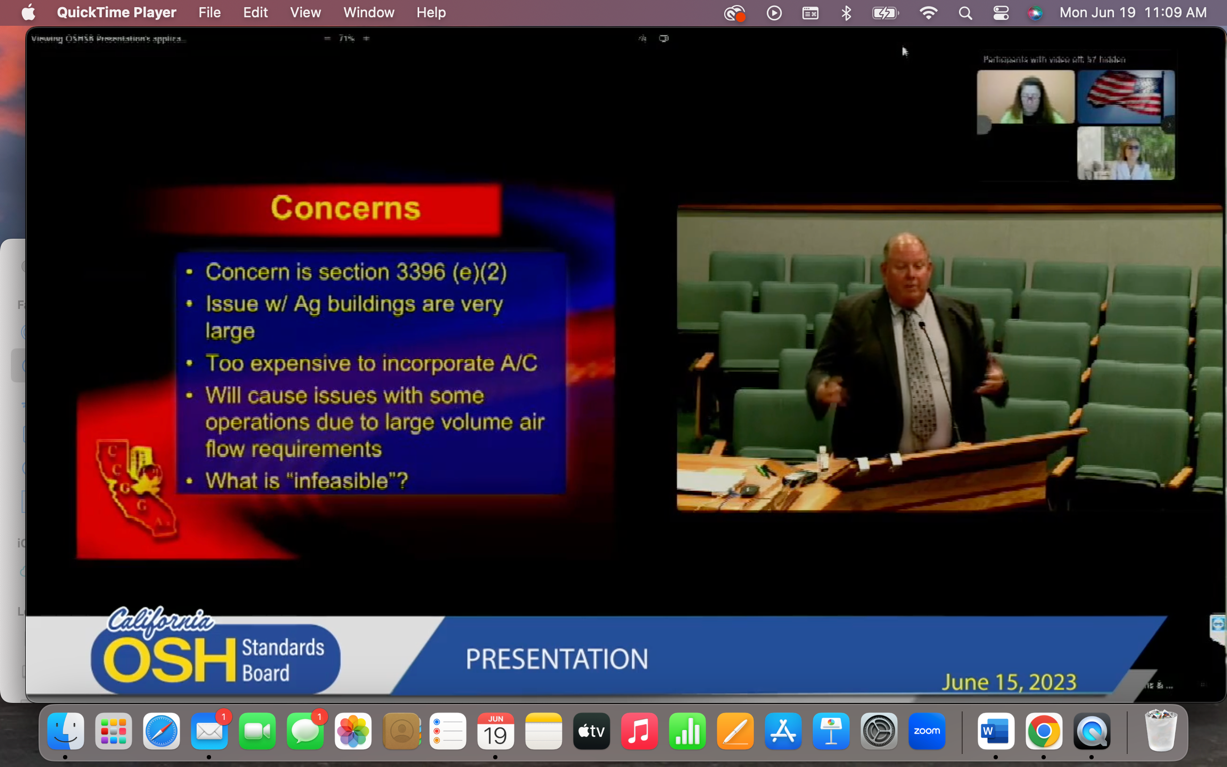Viewport: 1227px width, 767px height.
Task: Click the Wi-Fi status icon
Action: (928, 13)
